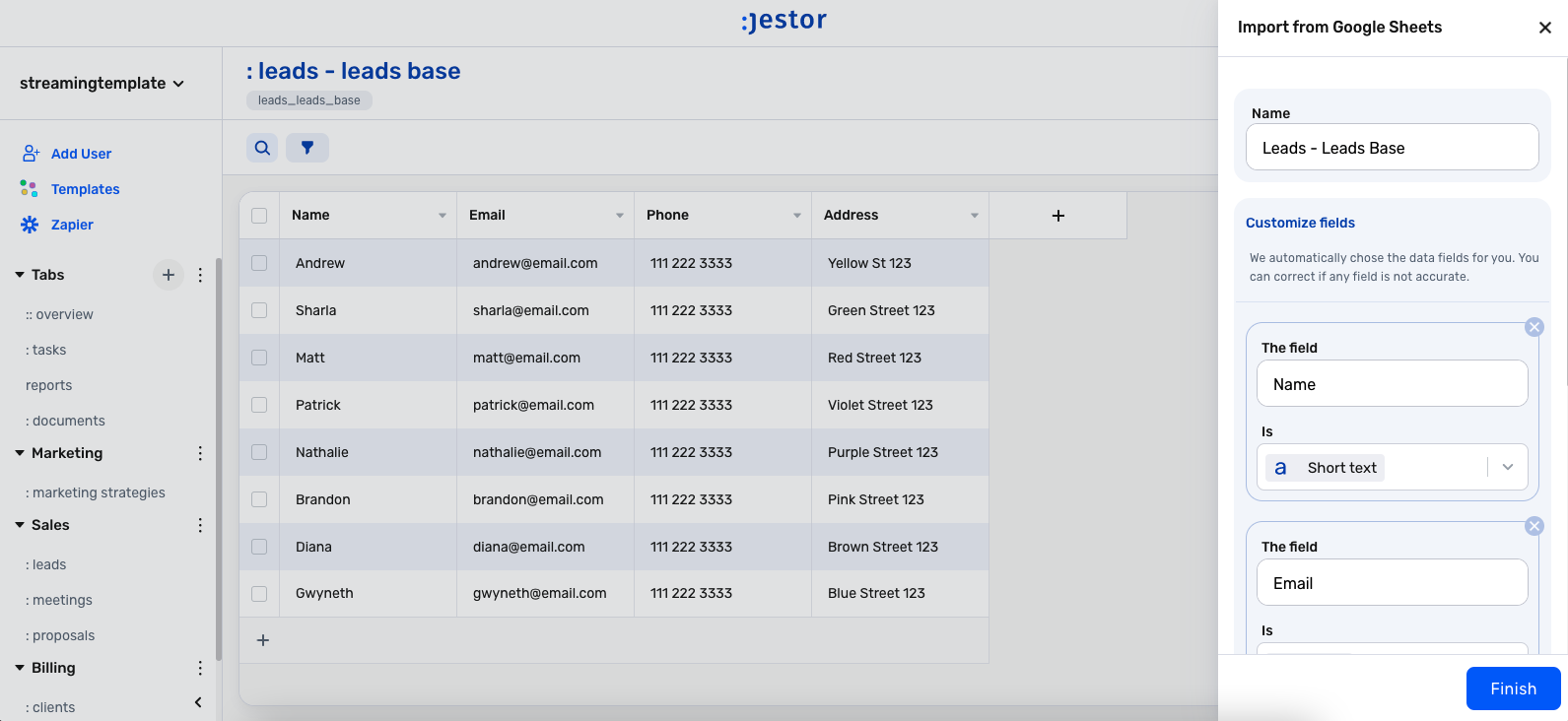1568x721 pixels.
Task: Open the search tool in table toolbar
Action: tap(262, 148)
